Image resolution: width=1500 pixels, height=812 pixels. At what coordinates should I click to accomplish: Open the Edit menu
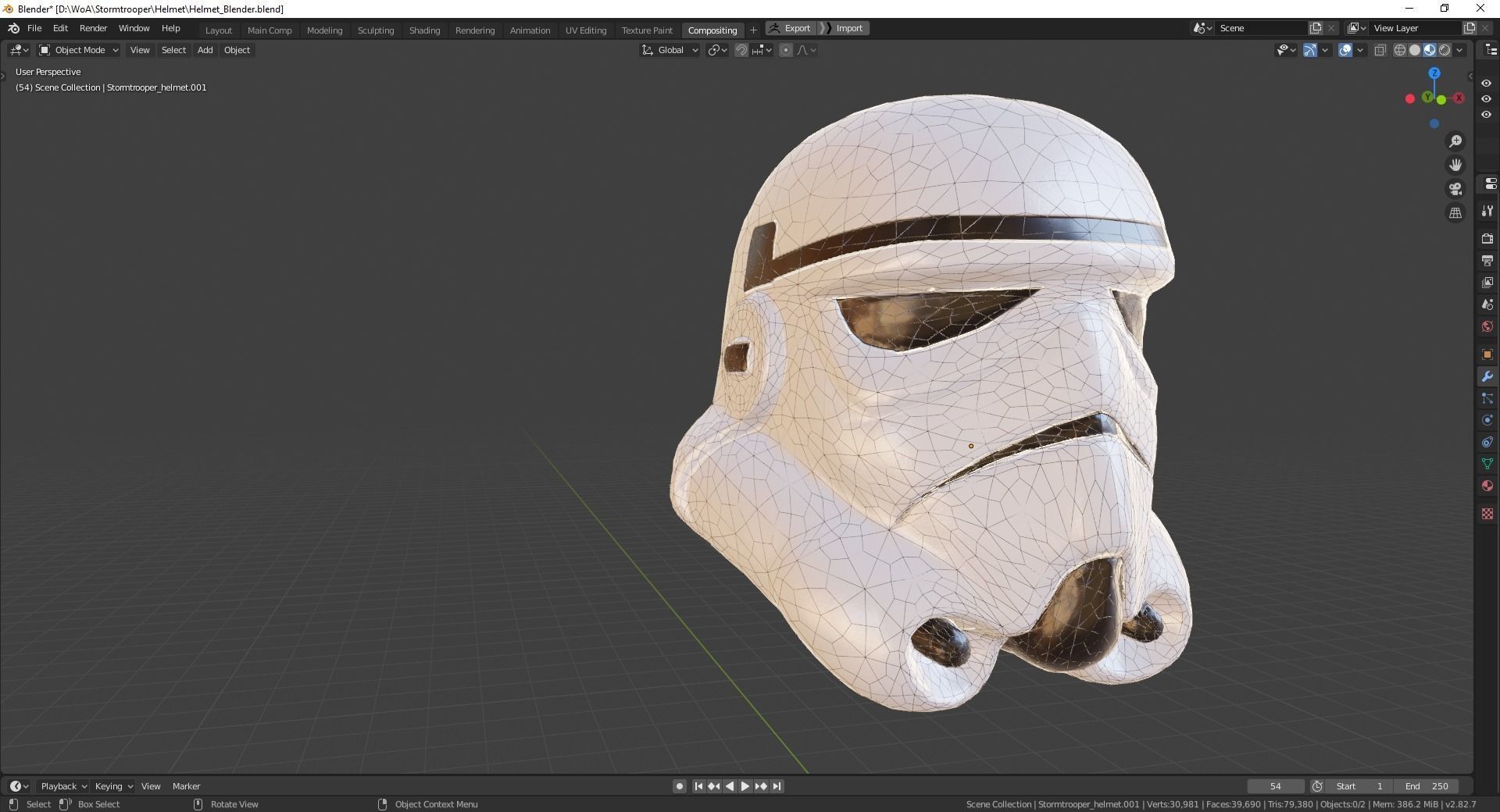click(60, 28)
